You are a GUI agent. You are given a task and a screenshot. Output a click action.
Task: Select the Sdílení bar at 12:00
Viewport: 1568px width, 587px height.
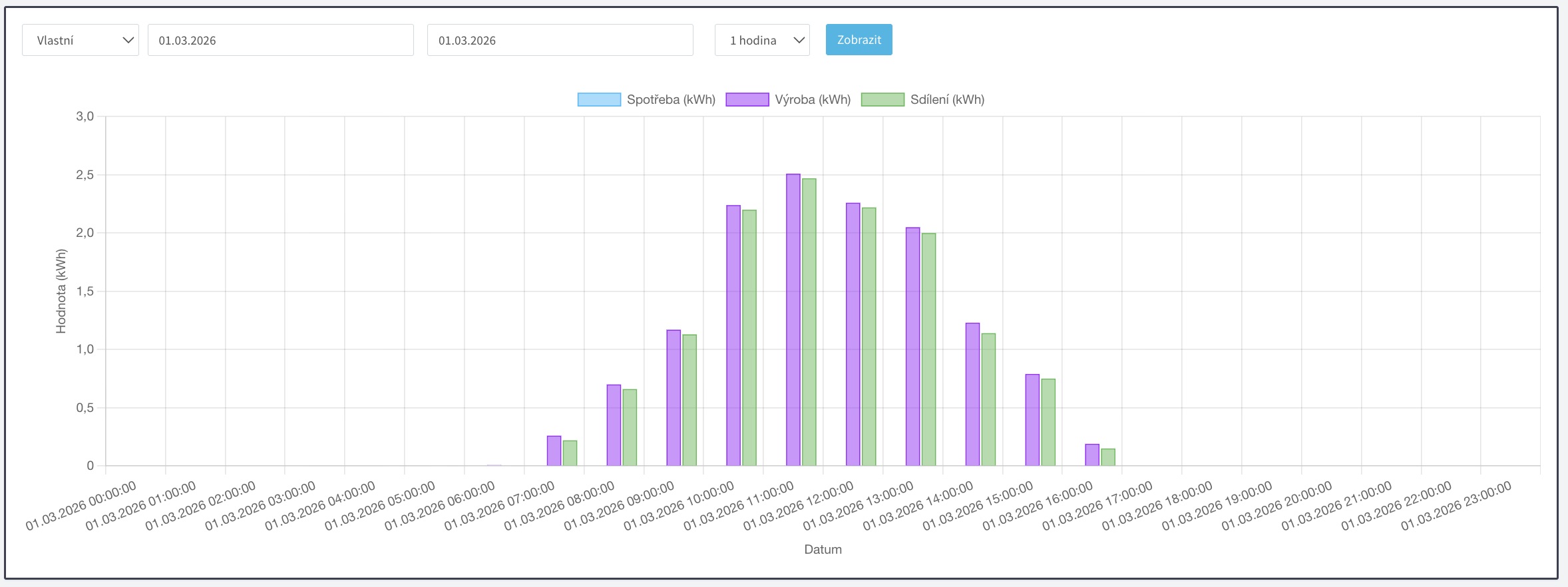pos(869,337)
